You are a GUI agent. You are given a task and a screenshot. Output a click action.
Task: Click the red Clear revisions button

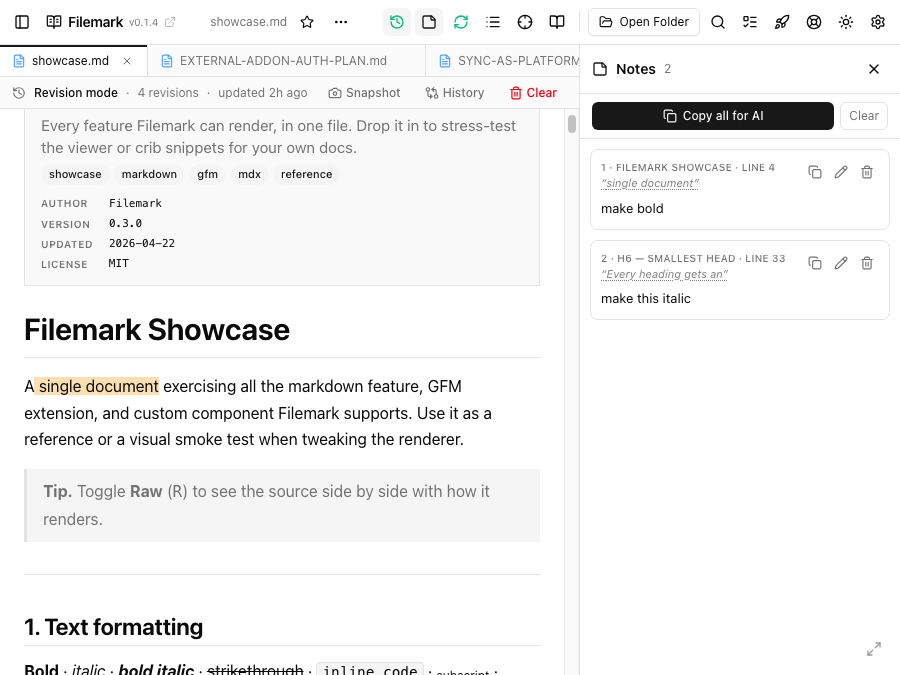click(x=534, y=93)
